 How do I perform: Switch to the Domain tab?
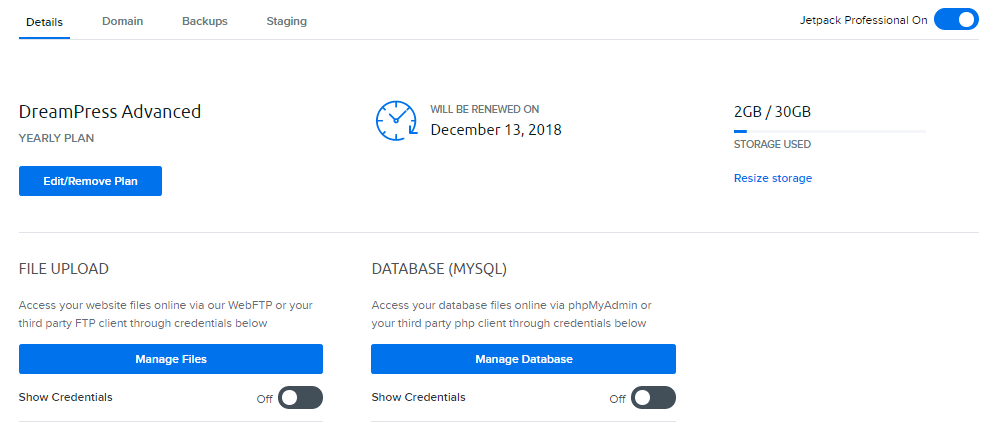click(x=122, y=21)
